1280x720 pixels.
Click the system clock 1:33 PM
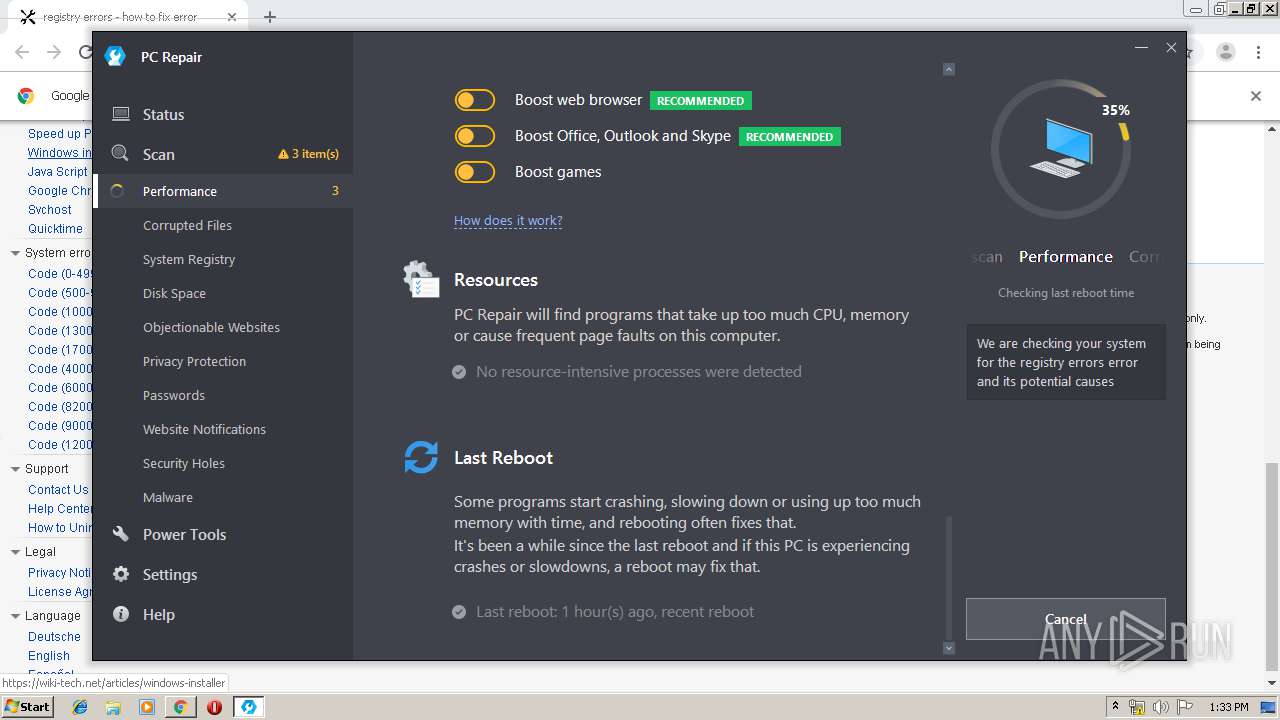tap(1228, 707)
